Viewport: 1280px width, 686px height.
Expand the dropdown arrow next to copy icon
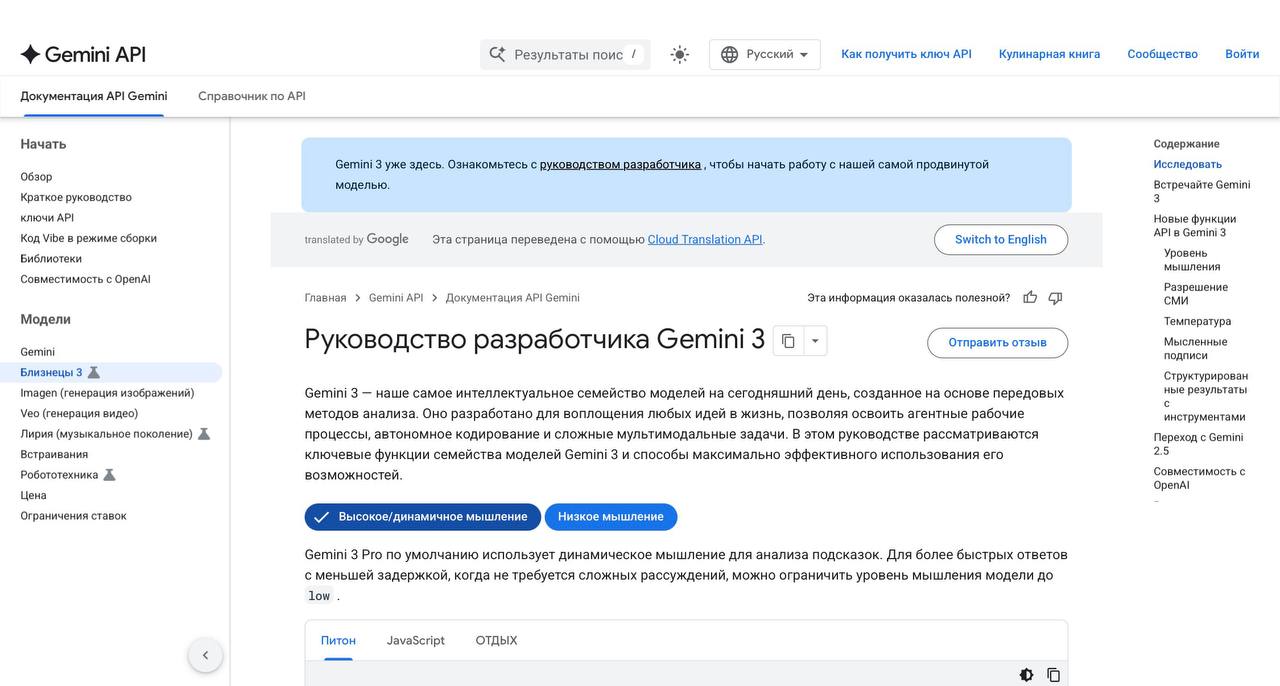[815, 341]
